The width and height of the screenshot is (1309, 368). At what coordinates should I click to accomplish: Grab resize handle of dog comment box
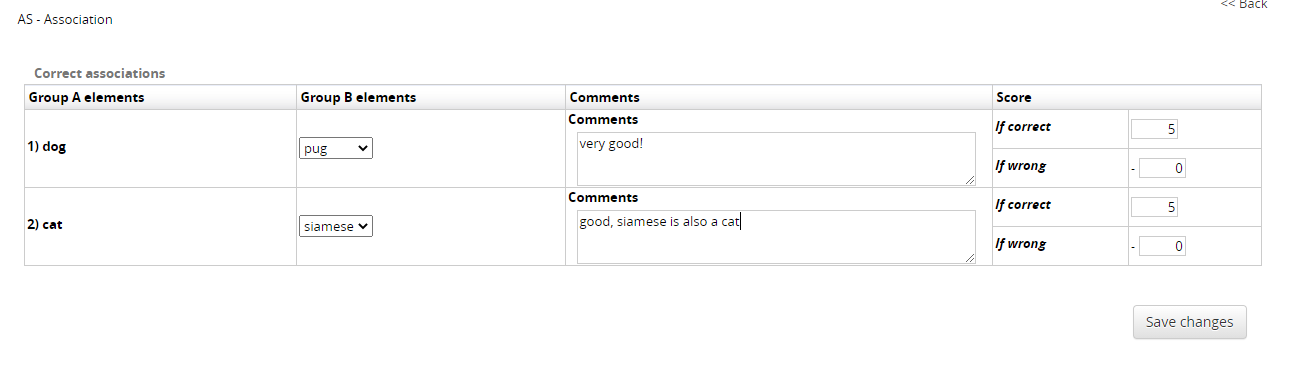(969, 180)
